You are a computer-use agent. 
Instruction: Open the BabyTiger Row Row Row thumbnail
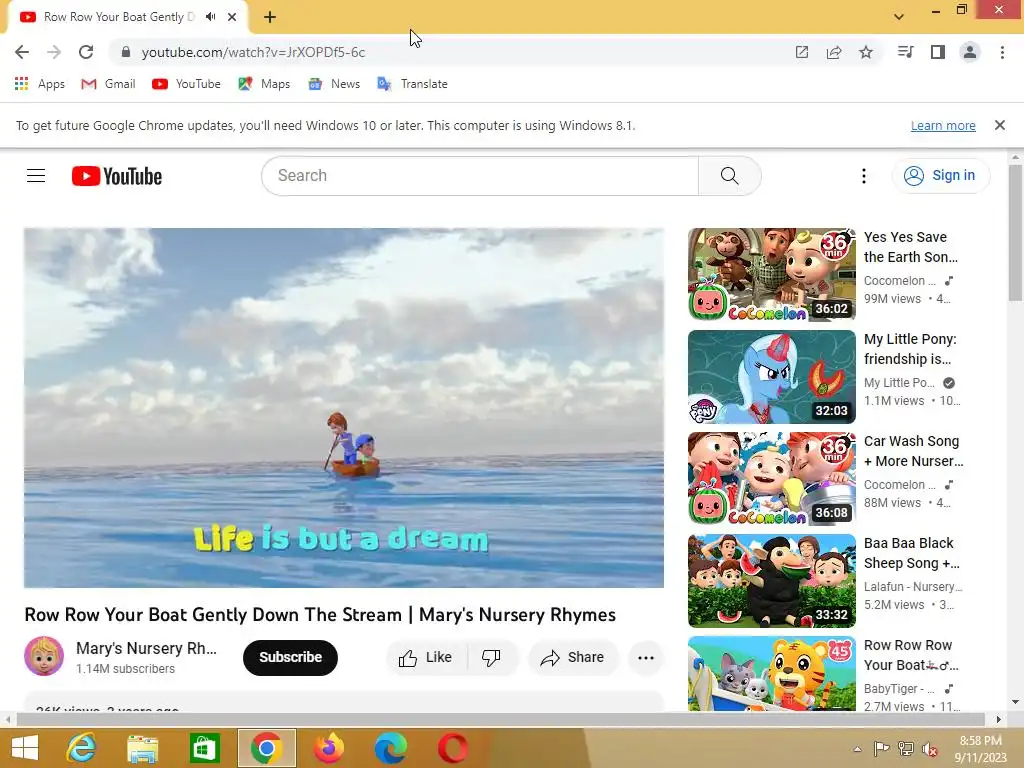771,673
